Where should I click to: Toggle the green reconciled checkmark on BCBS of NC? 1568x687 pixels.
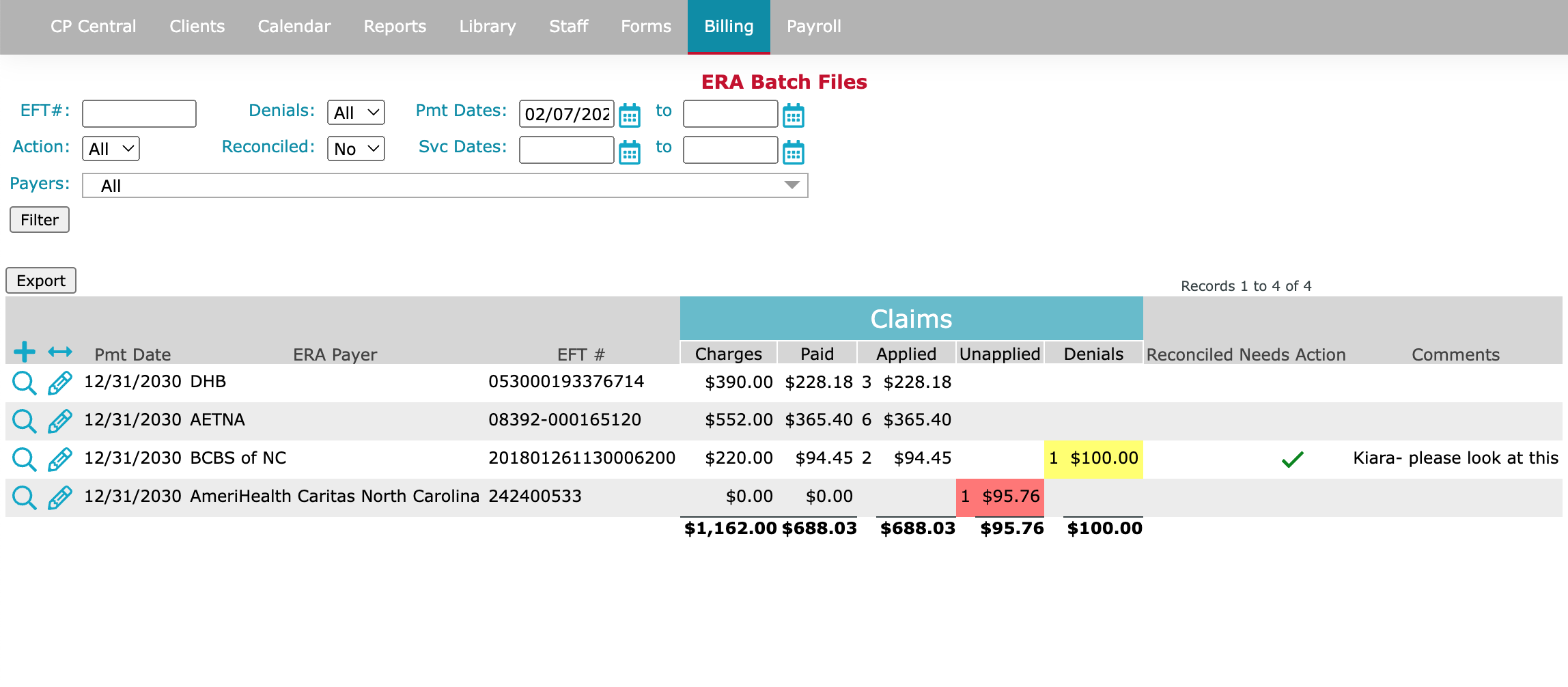coord(1291,458)
